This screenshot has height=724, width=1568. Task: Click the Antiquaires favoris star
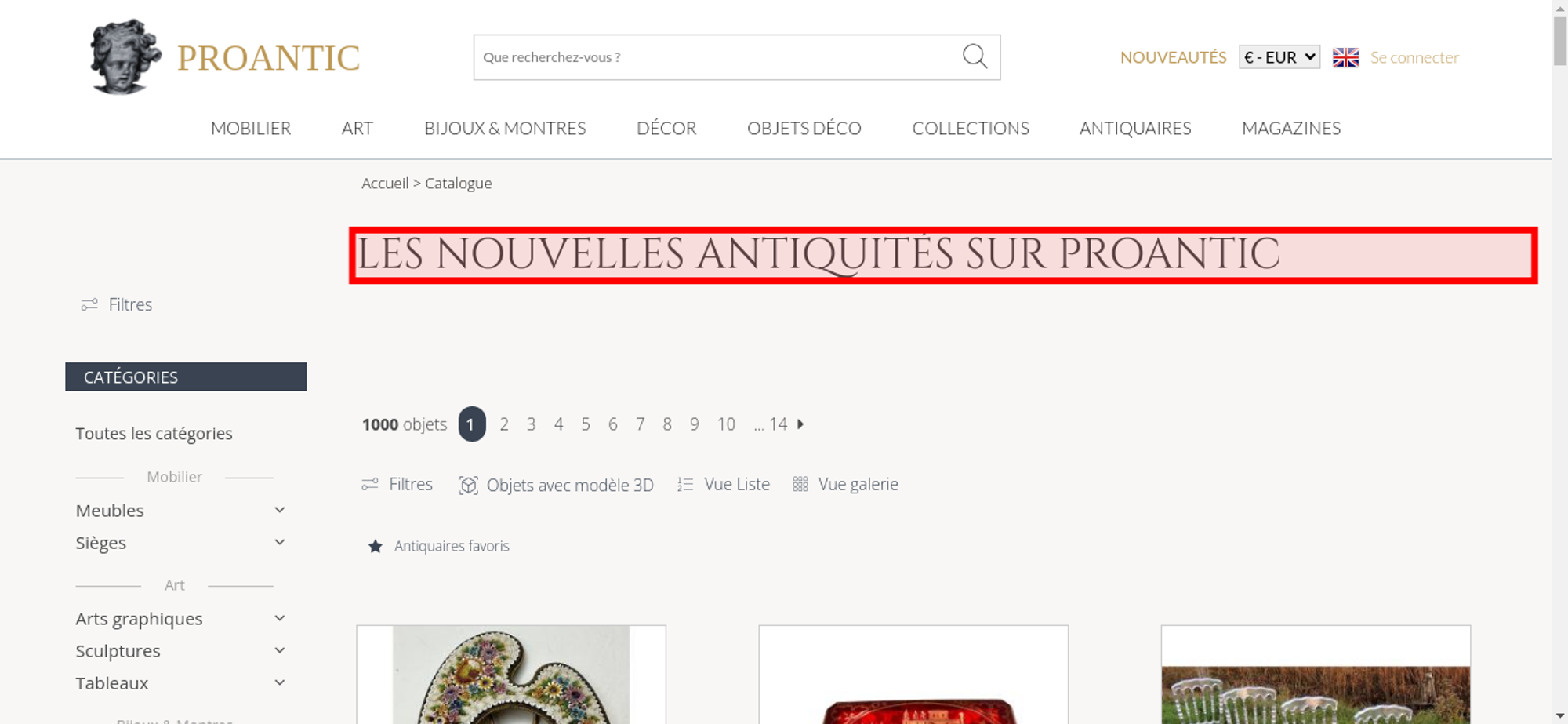[376, 546]
